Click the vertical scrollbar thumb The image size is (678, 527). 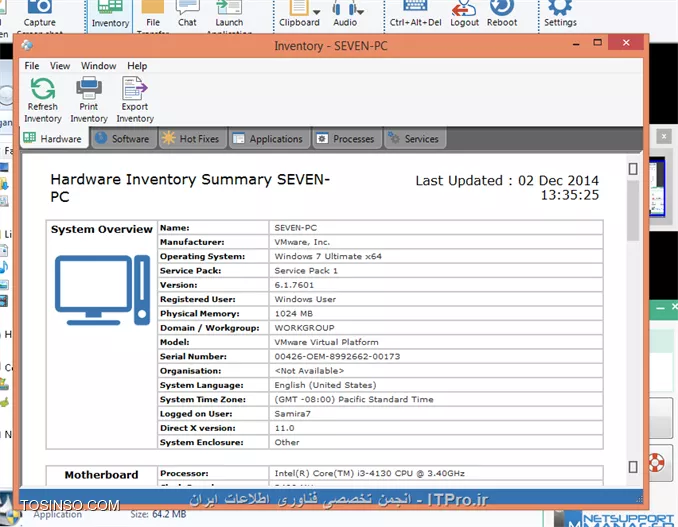point(633,210)
